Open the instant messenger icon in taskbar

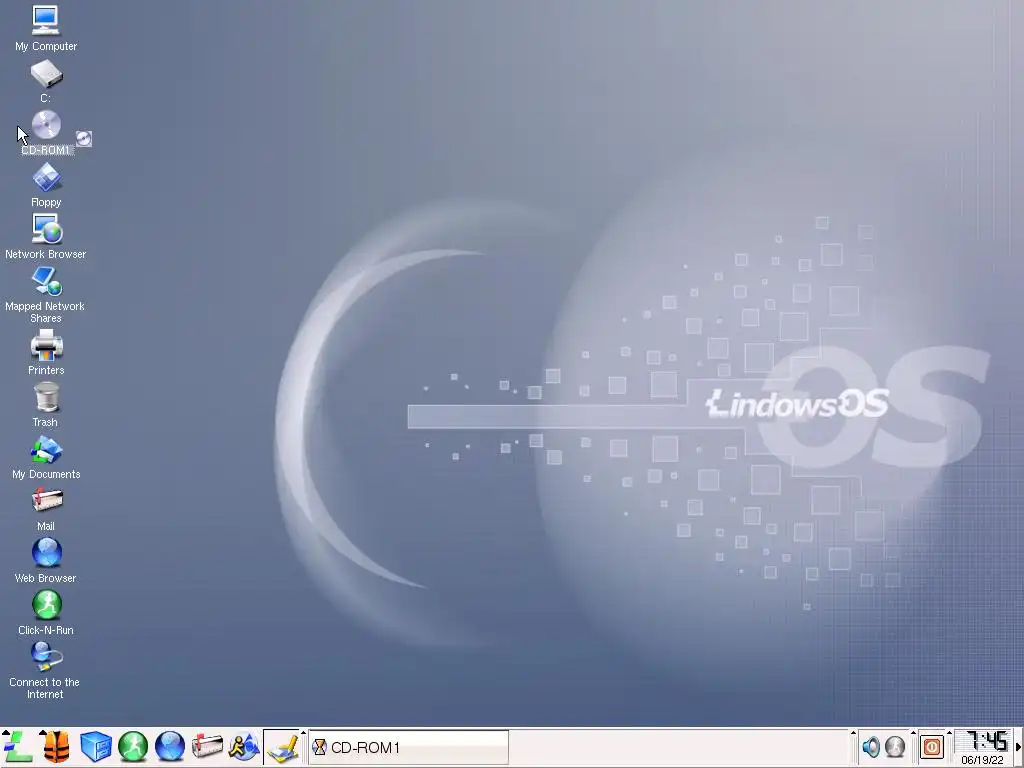tap(244, 746)
